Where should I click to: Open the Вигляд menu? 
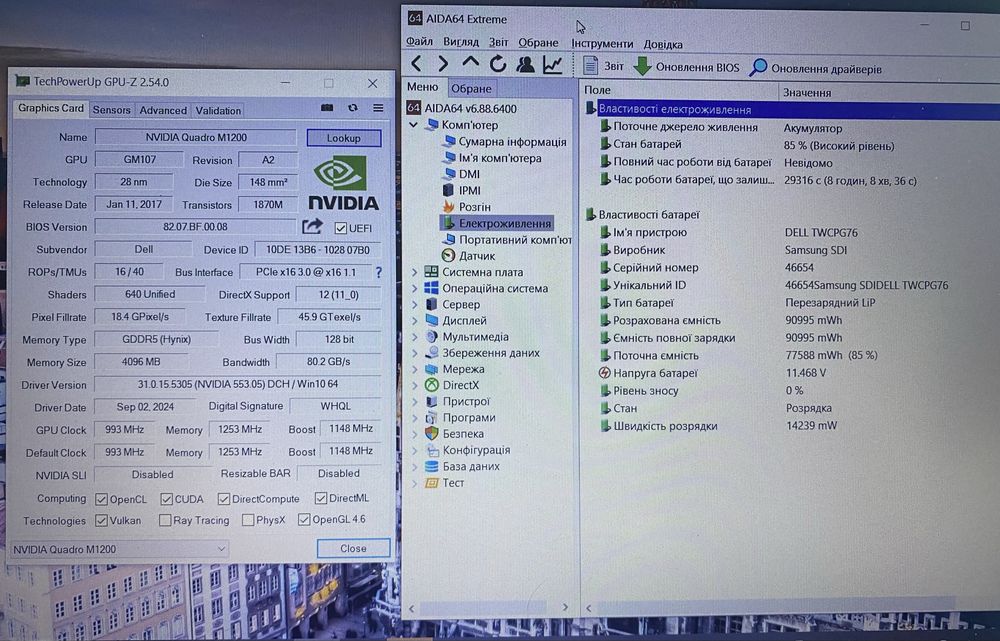[460, 42]
